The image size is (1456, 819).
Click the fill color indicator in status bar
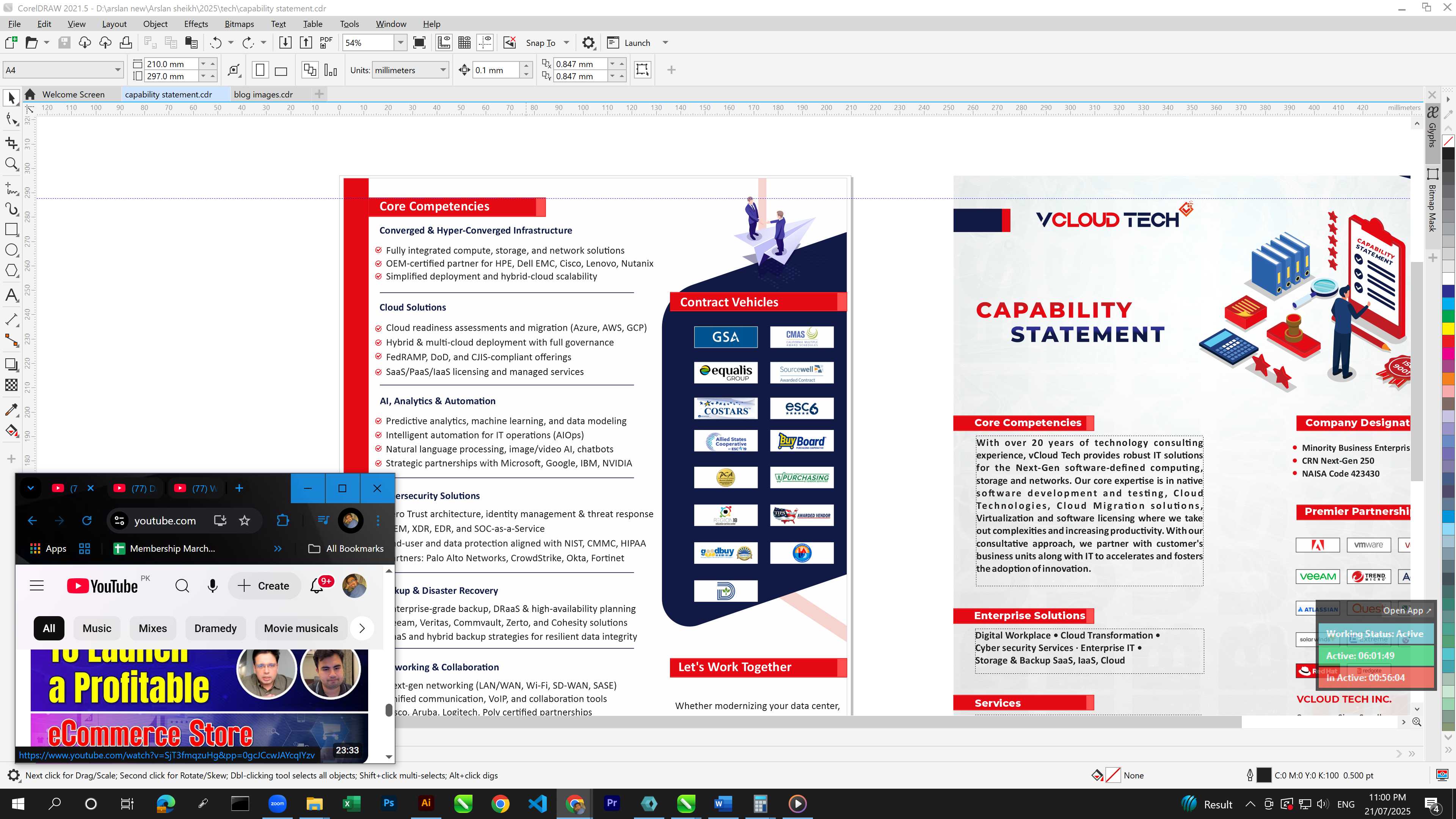1113,775
